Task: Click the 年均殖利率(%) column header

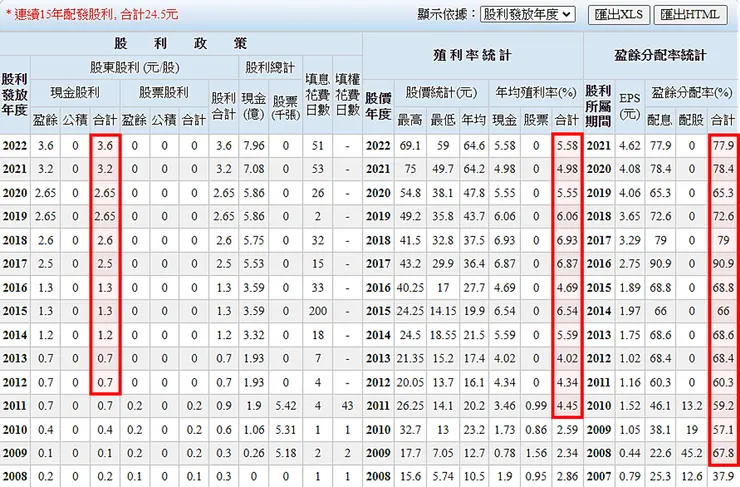Action: click(x=536, y=92)
